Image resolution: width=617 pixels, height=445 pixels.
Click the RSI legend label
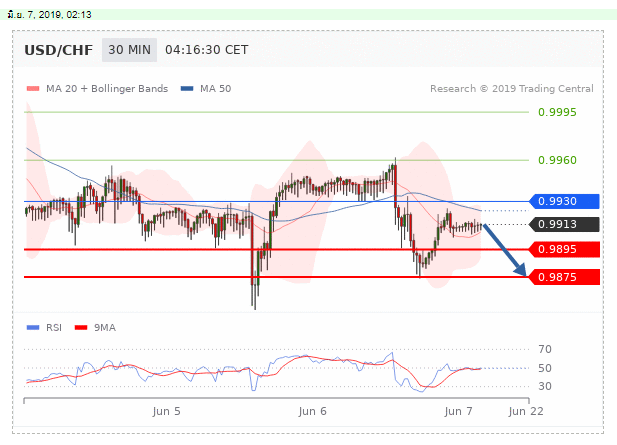(x=54, y=327)
